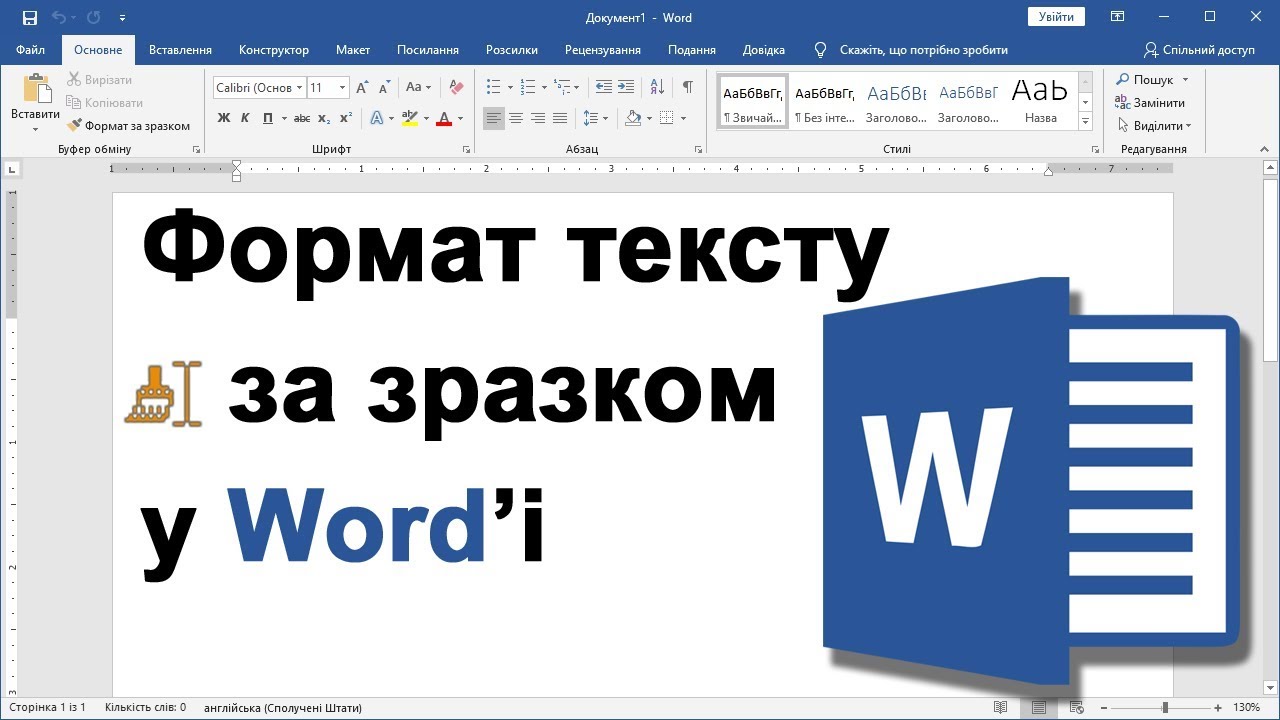Switch to the Вставлення tab
The height and width of the screenshot is (720, 1280).
(x=180, y=49)
